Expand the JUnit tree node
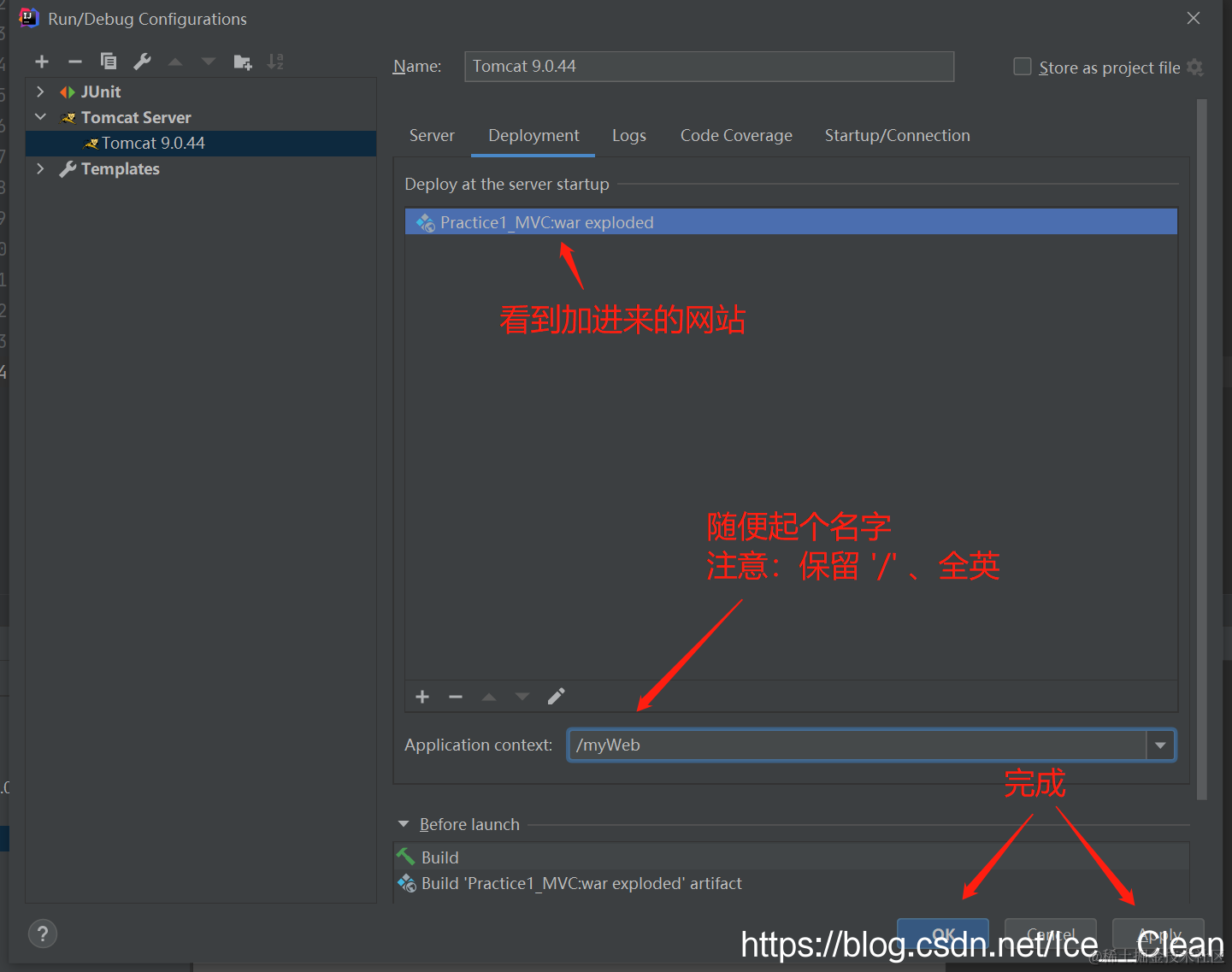1232x972 pixels. 39,91
